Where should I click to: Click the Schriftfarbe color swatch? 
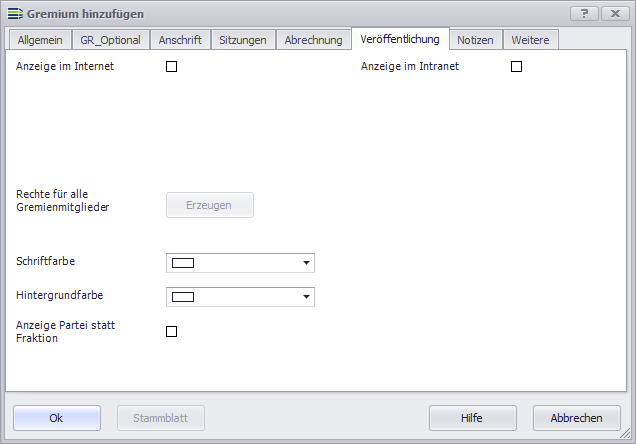pyautogui.click(x=183, y=264)
